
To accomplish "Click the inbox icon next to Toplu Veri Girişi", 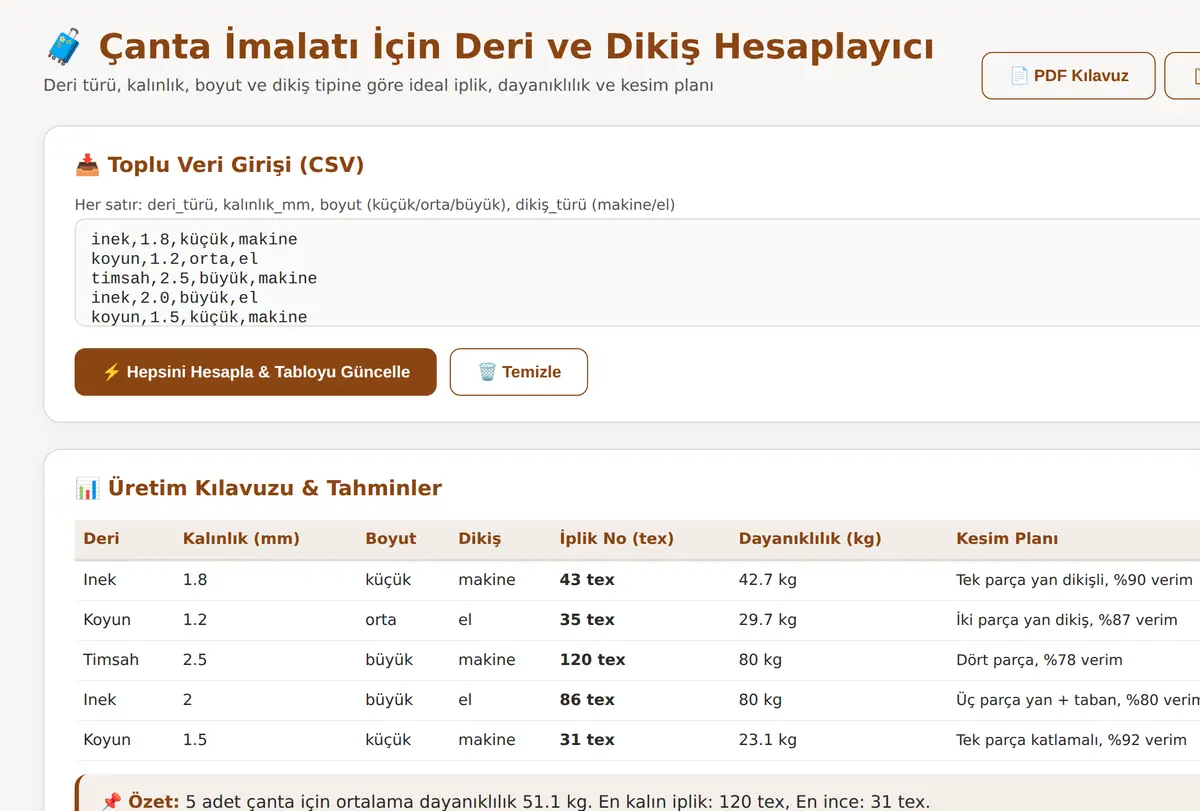I will [x=87, y=165].
